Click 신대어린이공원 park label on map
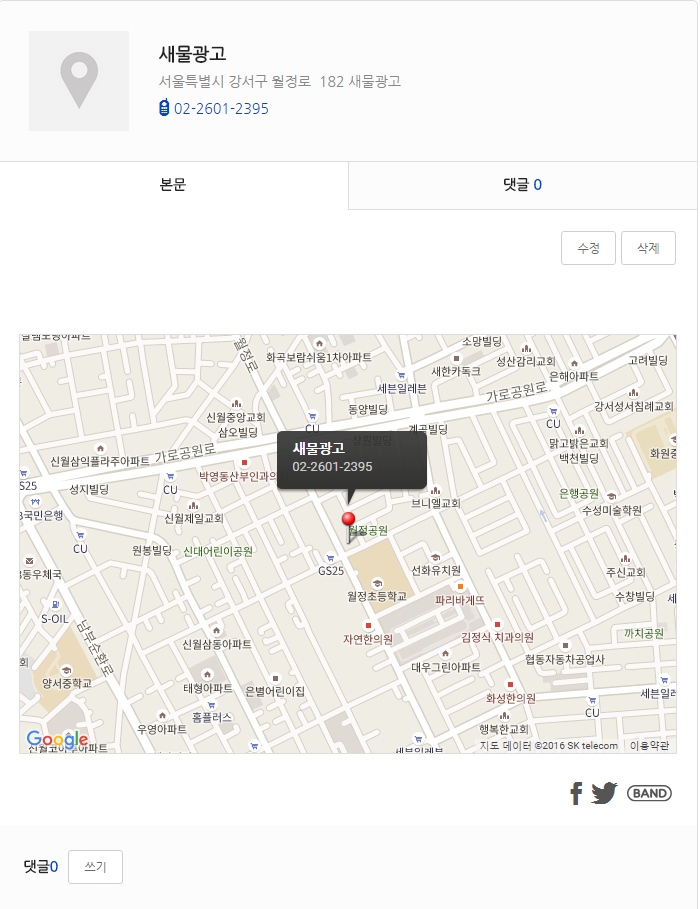The image size is (700, 909). (218, 551)
